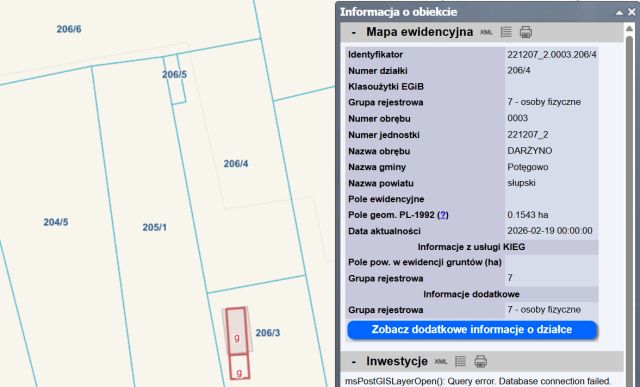Select parcel label 206/5 on map
640x387 pixels.
(x=174, y=74)
